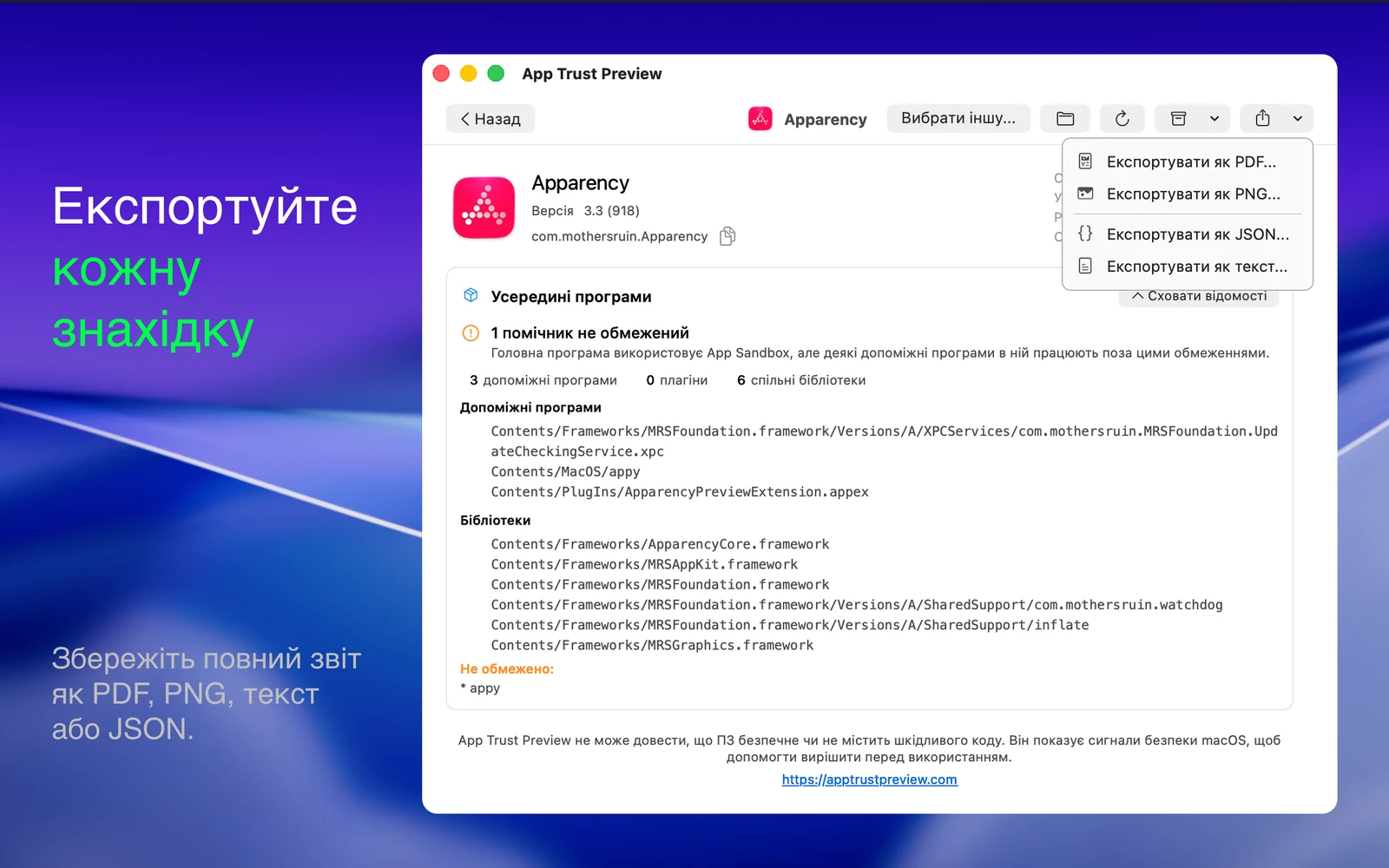Click the Бібліотеки heading

click(x=495, y=521)
